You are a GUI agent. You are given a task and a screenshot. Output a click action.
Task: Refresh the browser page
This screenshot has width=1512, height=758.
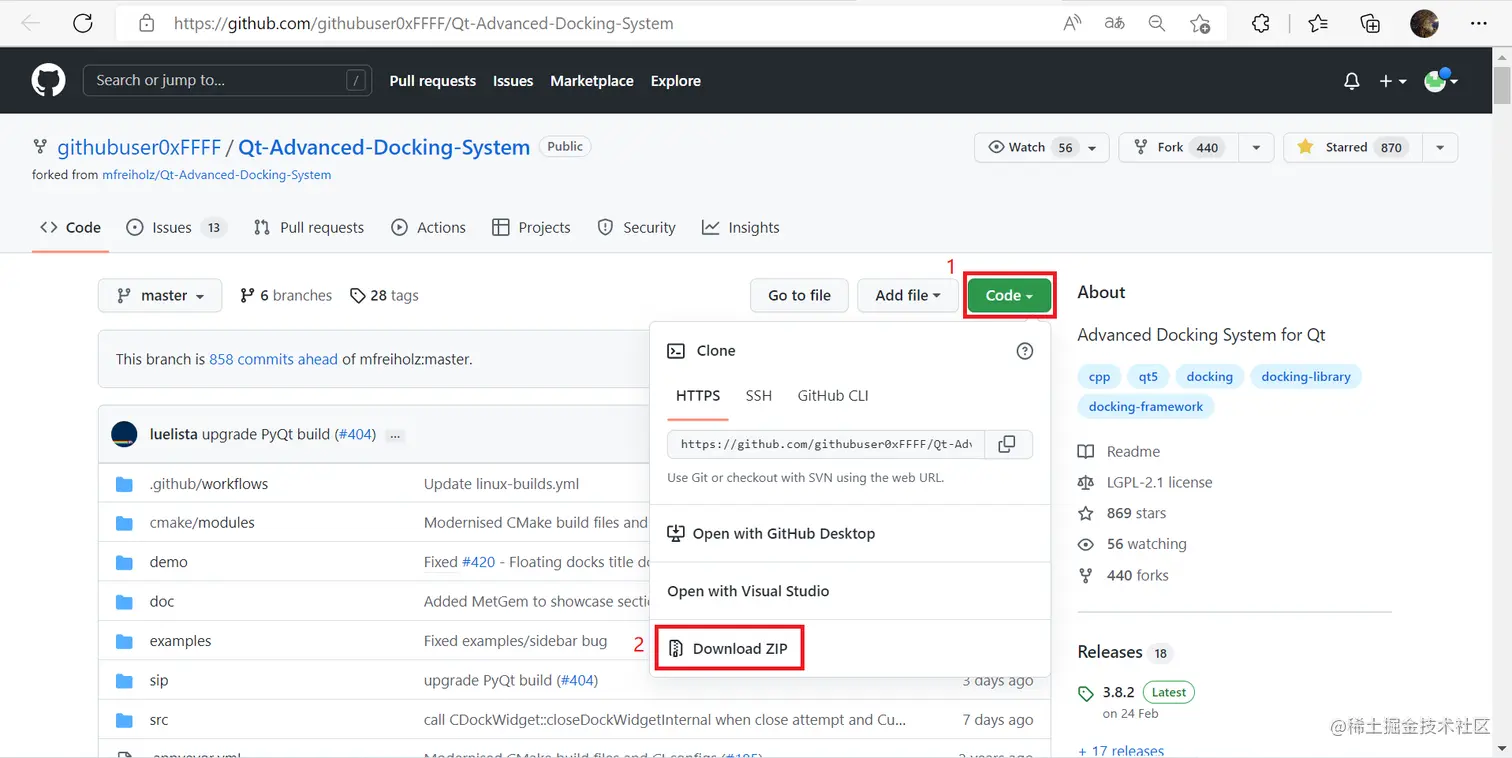[82, 23]
